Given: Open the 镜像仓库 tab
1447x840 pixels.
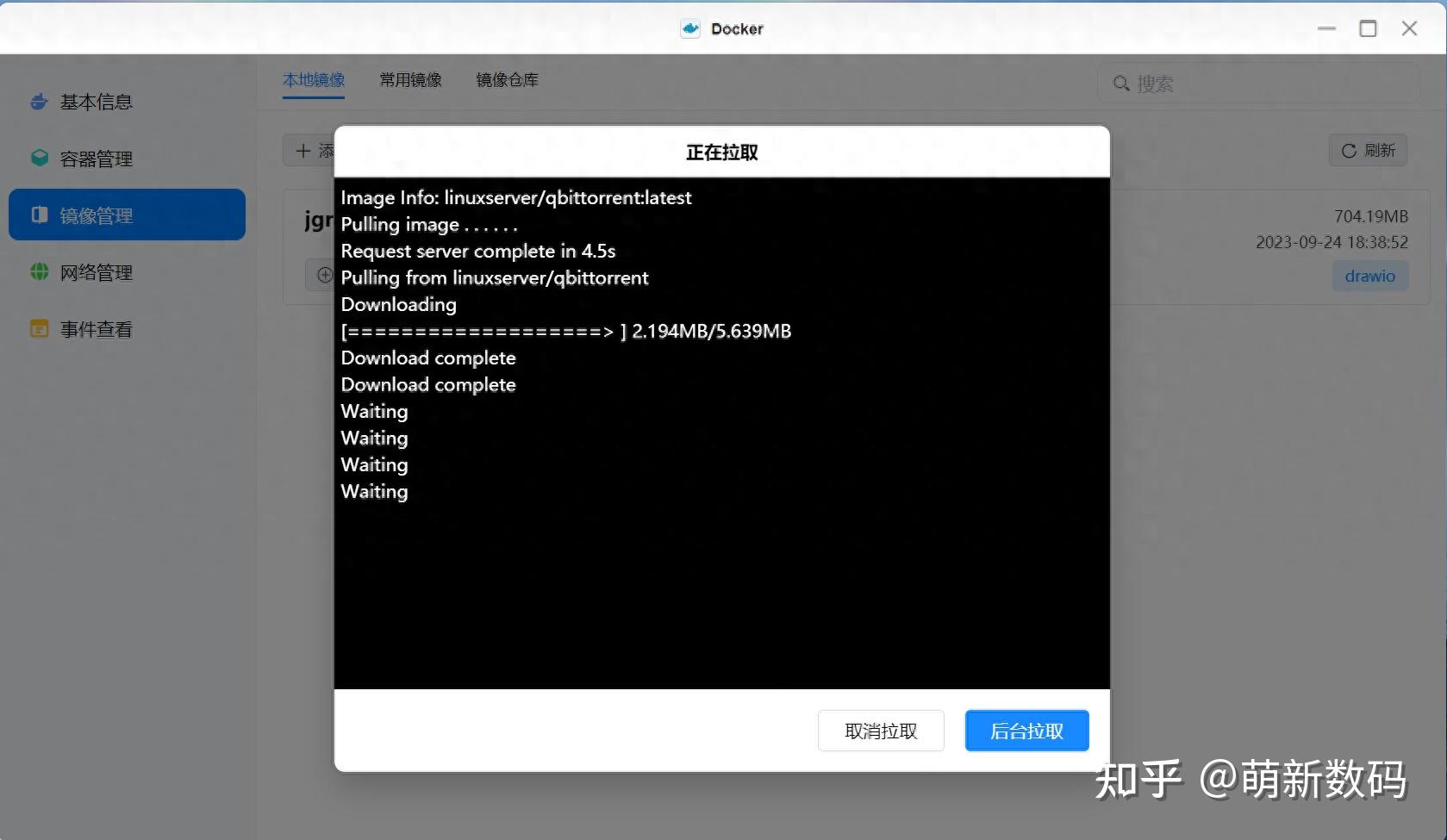Looking at the screenshot, I should click(x=507, y=79).
